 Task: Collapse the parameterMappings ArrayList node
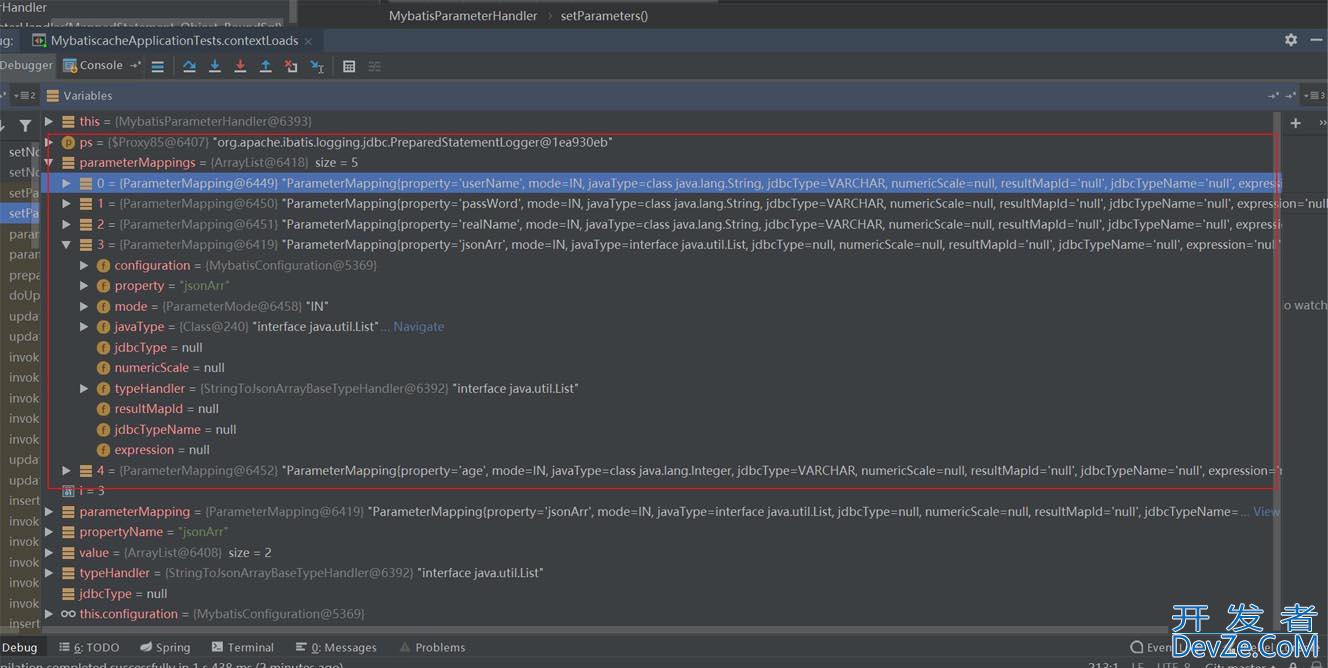coord(49,162)
